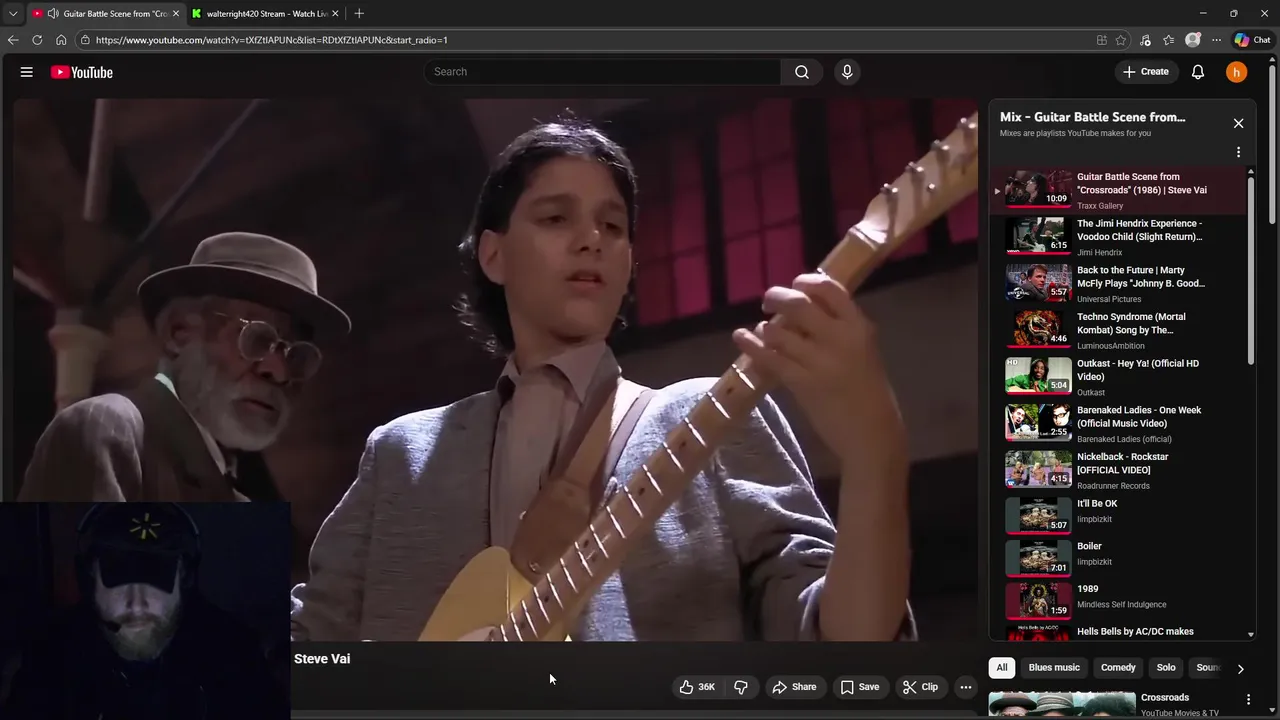Open the Crossroads movie title link
Screen dimensions: 1280x720
[x=1165, y=698]
